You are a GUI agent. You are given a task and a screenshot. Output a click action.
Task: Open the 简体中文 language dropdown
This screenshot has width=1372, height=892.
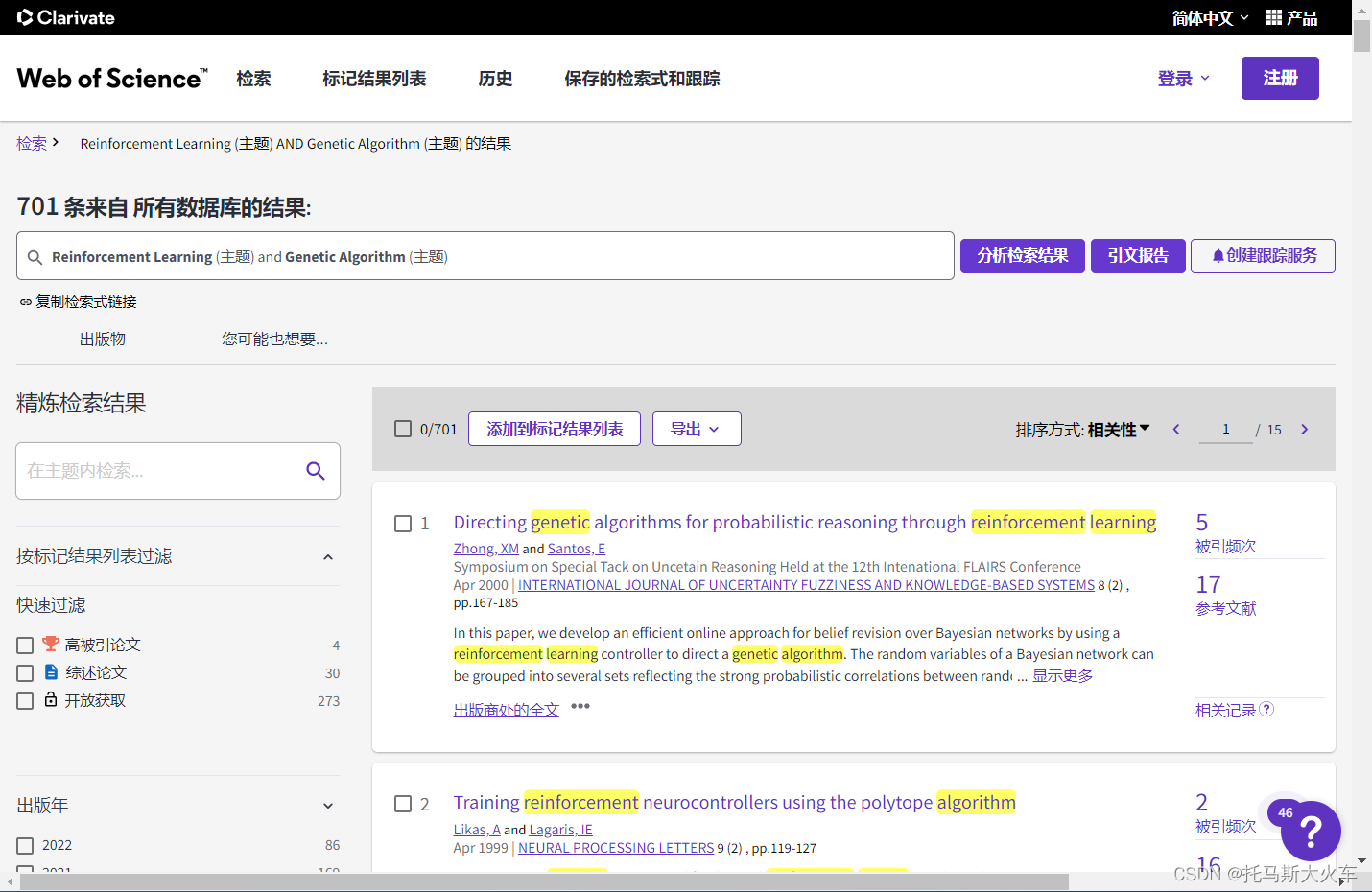[1210, 18]
